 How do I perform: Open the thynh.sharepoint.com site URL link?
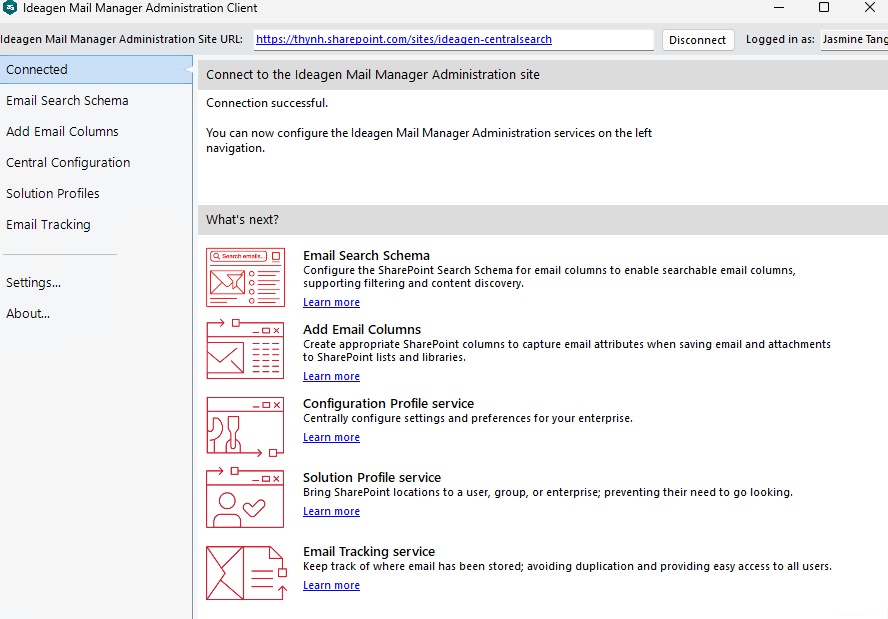click(404, 39)
